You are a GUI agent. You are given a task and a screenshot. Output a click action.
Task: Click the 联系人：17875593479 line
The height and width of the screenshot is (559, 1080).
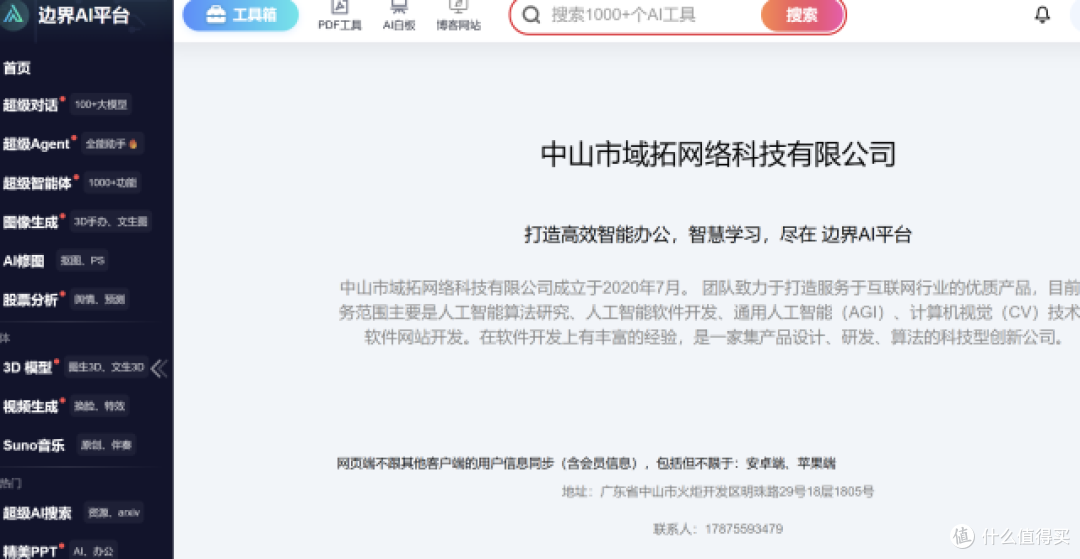(x=718, y=529)
